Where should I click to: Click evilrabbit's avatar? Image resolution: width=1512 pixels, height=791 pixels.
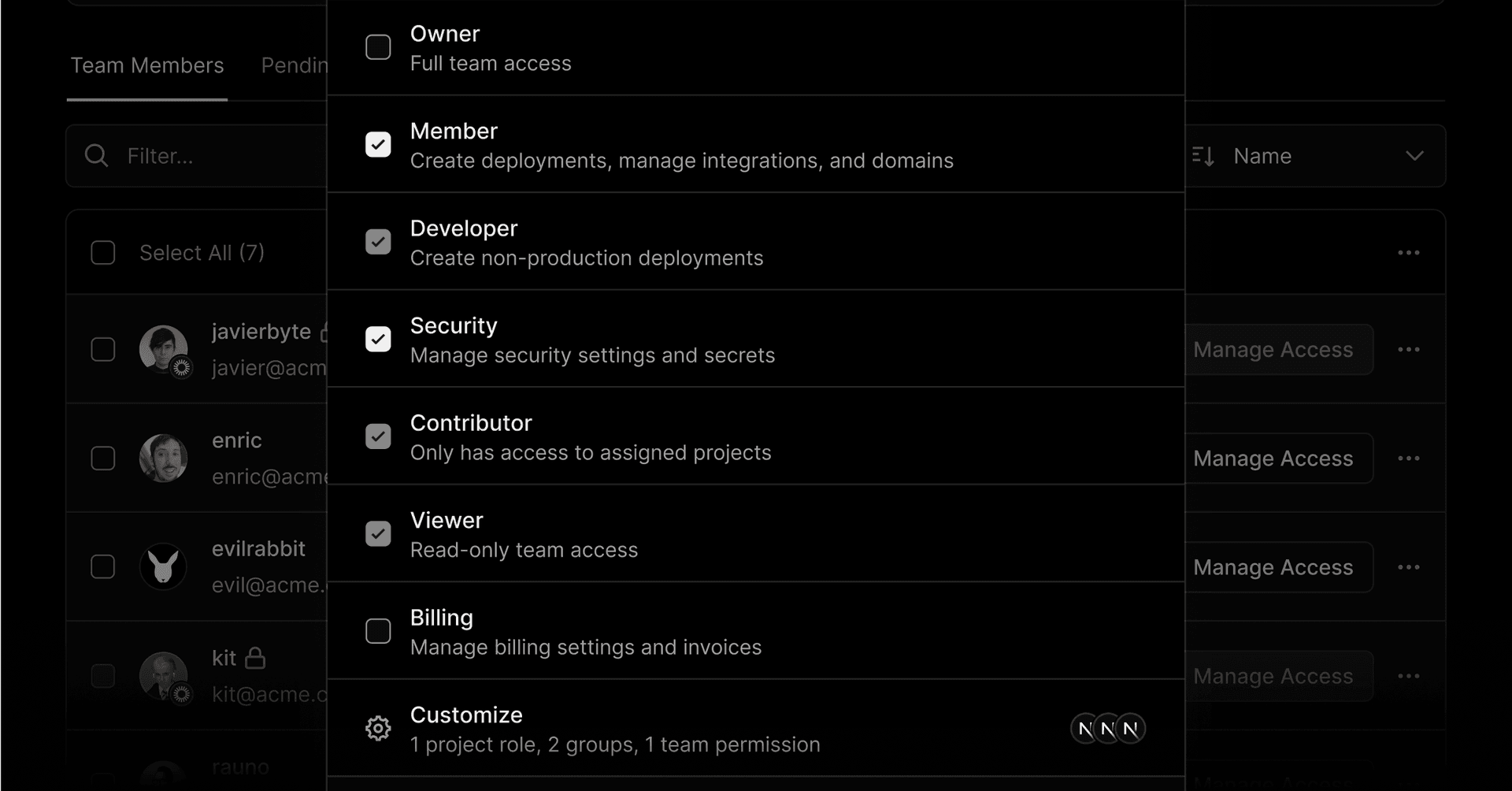[163, 566]
